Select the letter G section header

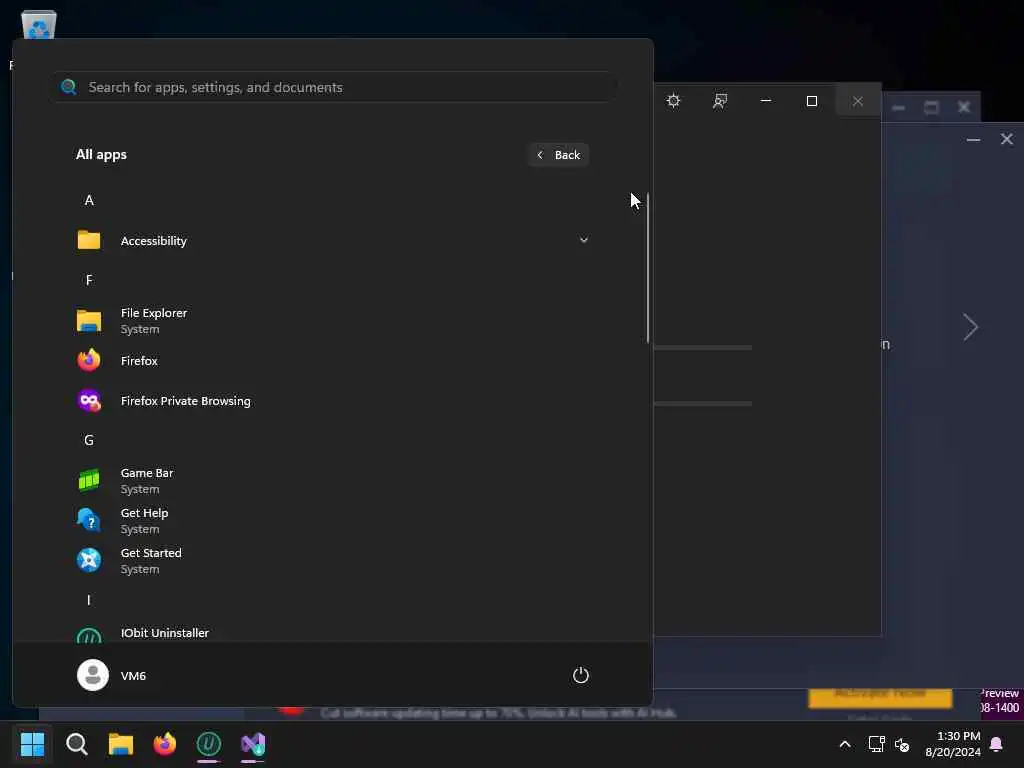[x=89, y=440]
